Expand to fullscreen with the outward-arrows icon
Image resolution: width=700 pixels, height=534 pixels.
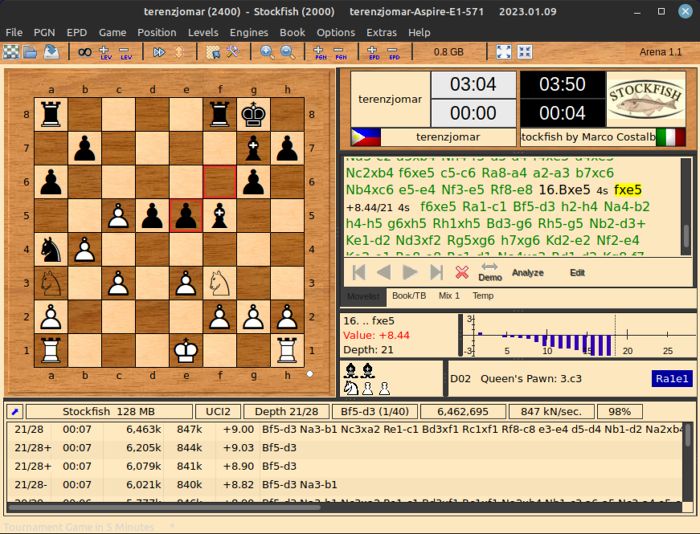coord(504,52)
